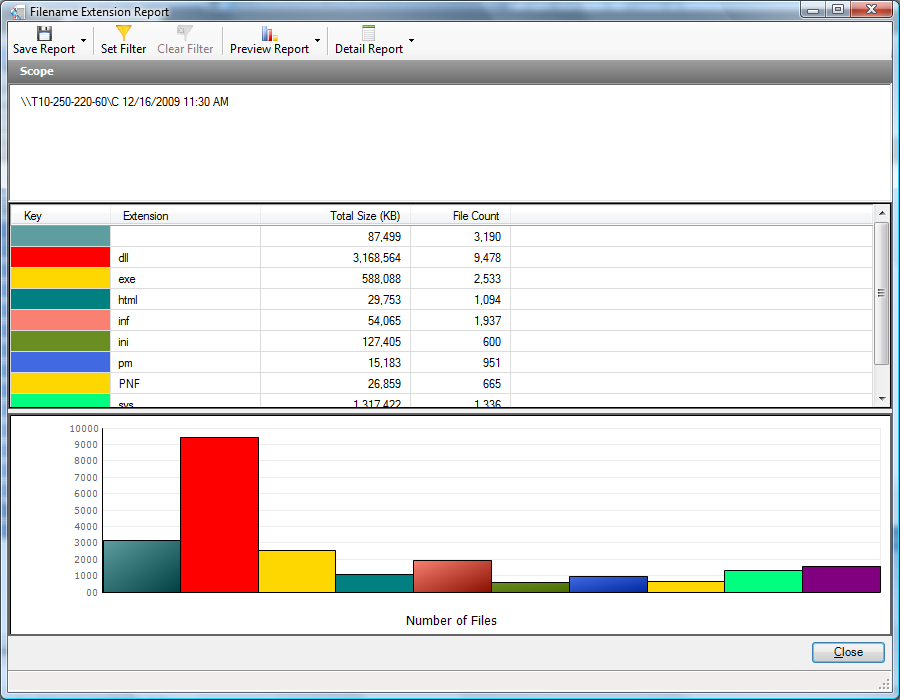The image size is (900, 700).
Task: Click the Detail Report label
Action: [368, 49]
